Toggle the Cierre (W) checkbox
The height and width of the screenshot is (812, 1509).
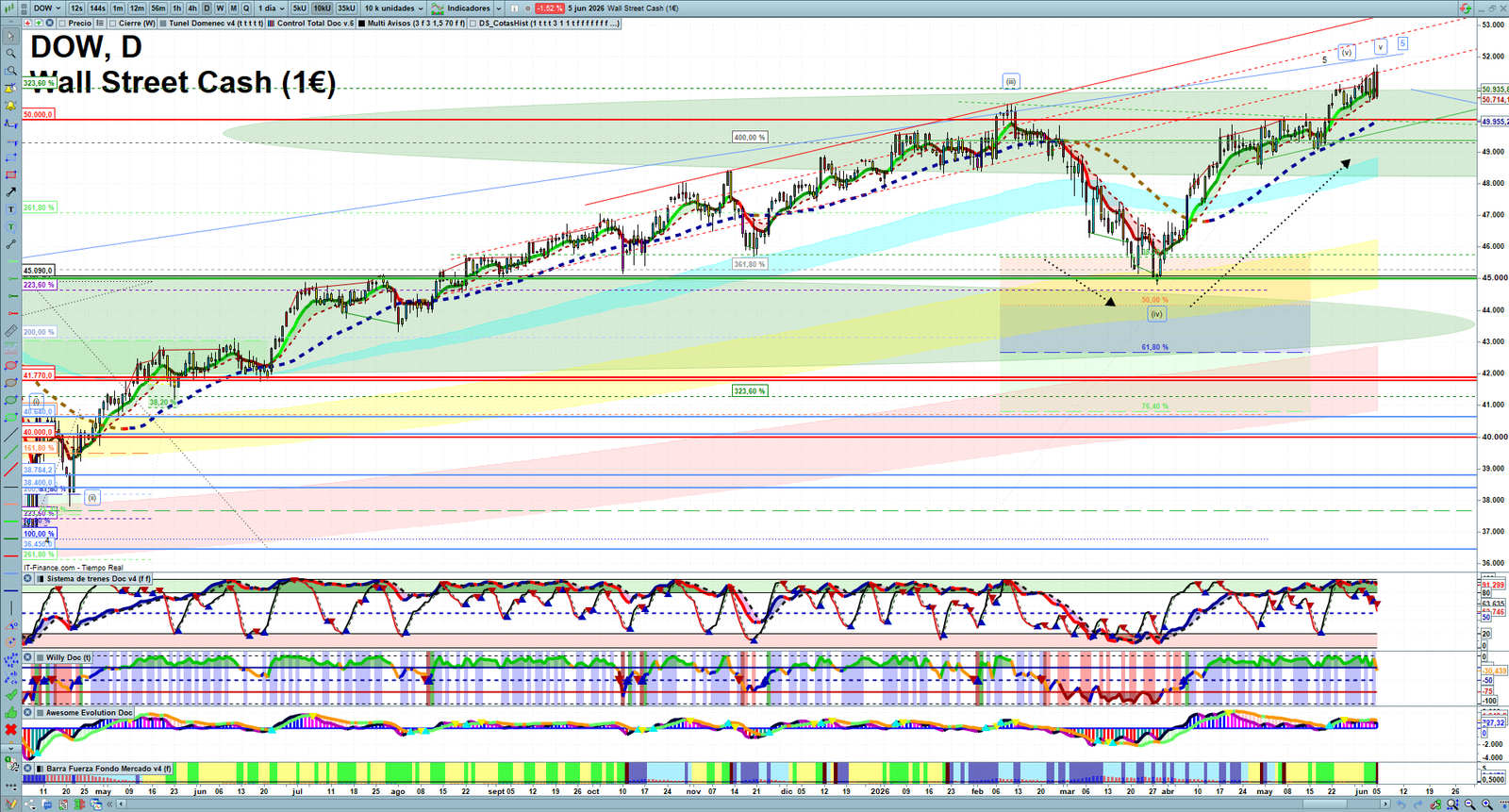pyautogui.click(x=113, y=24)
